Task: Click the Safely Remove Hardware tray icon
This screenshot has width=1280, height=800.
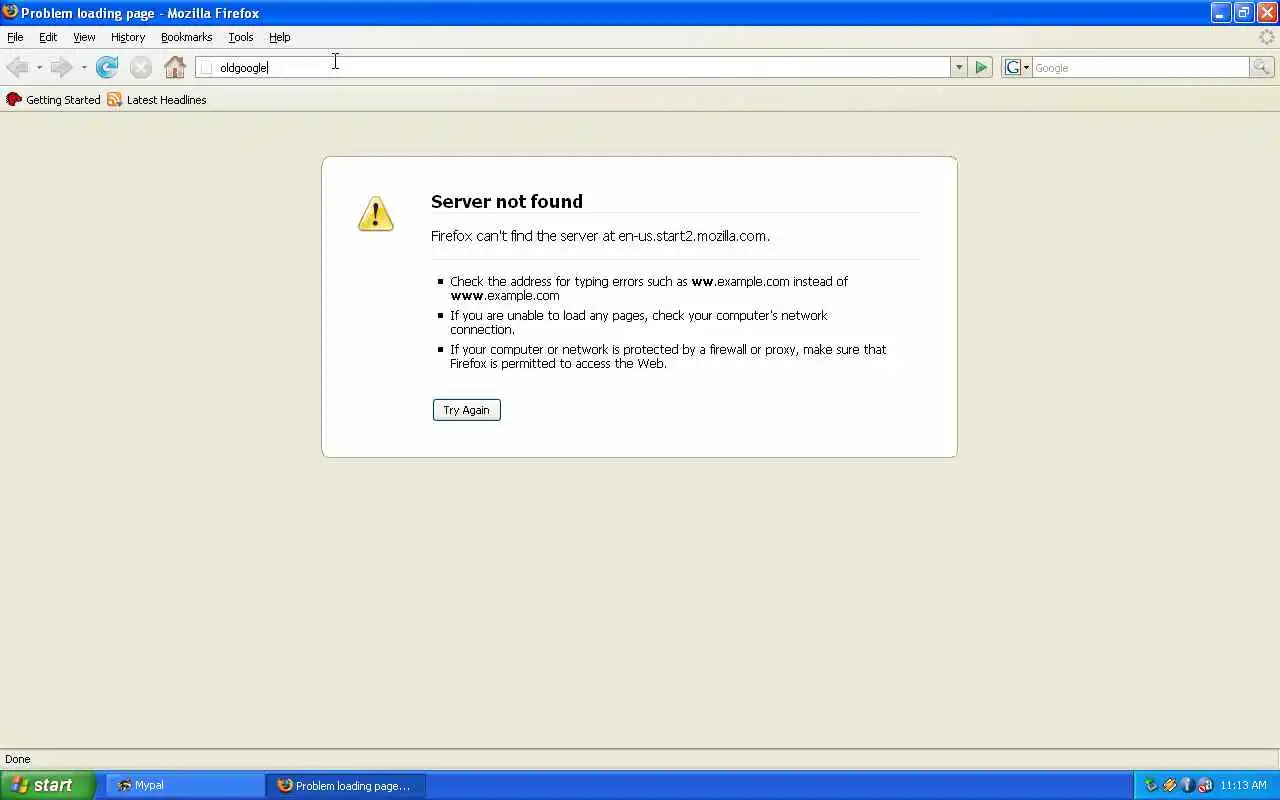Action: click(1151, 785)
